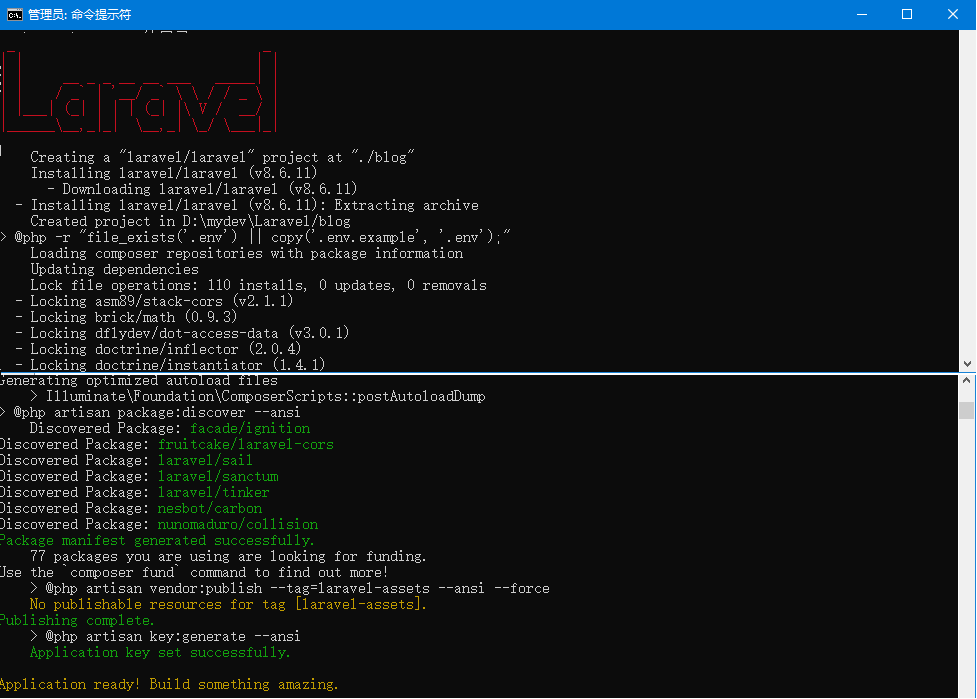Click green 'laravel/sanctum' package name
The width and height of the screenshot is (977, 699).
pos(218,477)
